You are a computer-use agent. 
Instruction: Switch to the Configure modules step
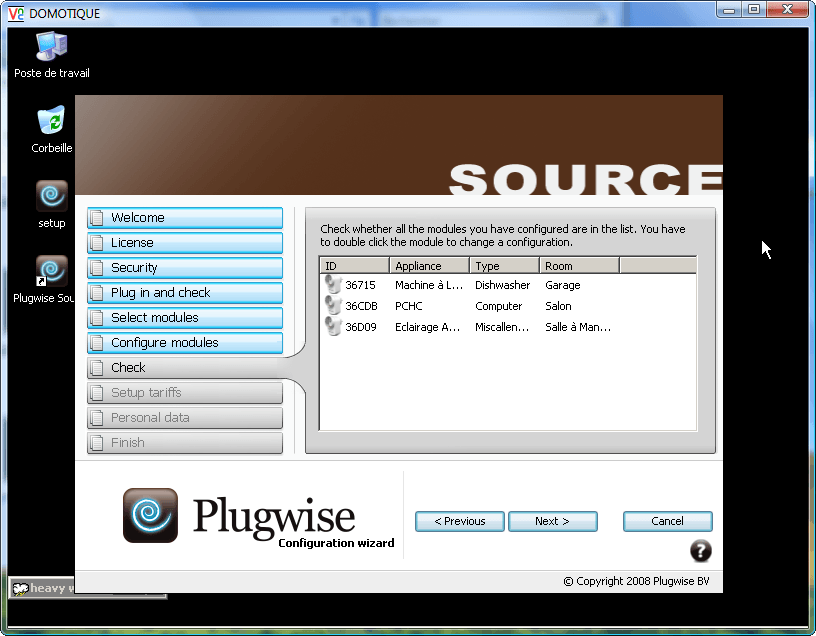pos(185,342)
